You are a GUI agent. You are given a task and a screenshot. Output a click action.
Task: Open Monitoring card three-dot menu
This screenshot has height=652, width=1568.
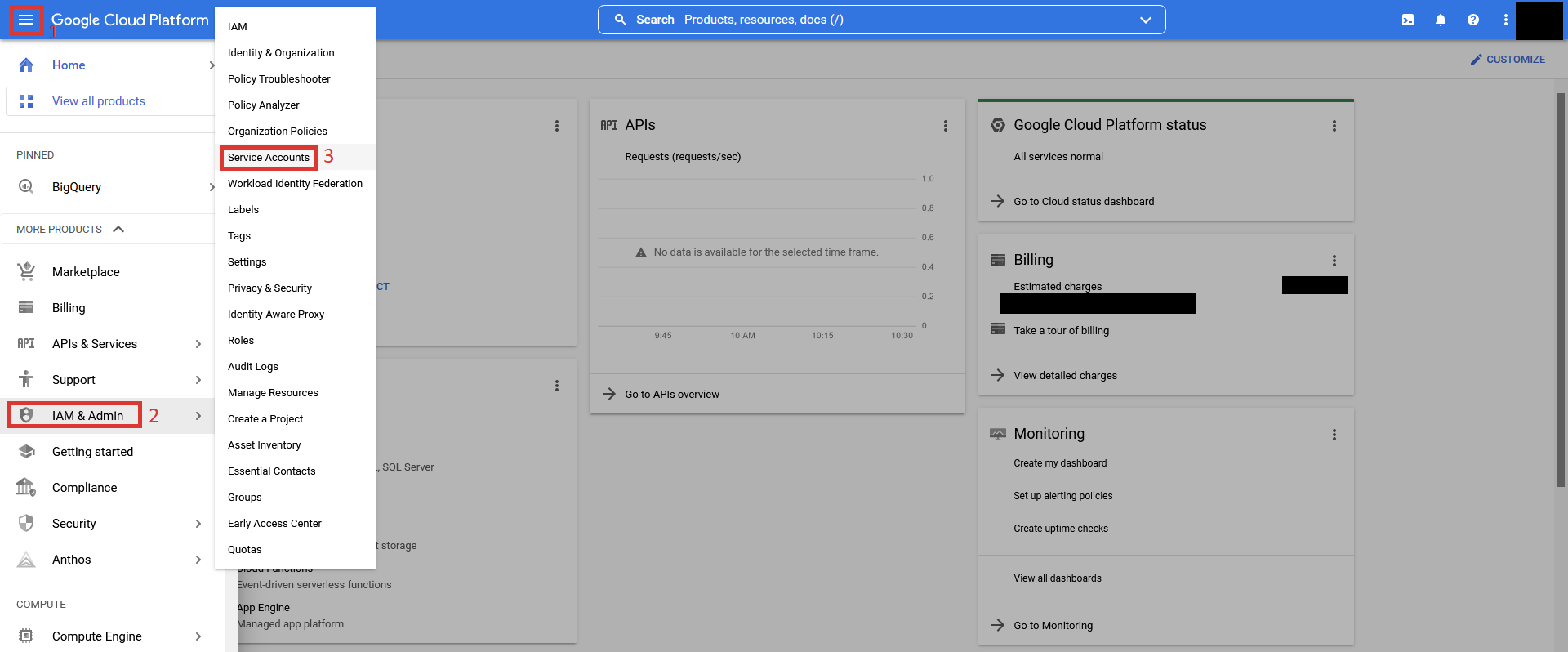1334,435
